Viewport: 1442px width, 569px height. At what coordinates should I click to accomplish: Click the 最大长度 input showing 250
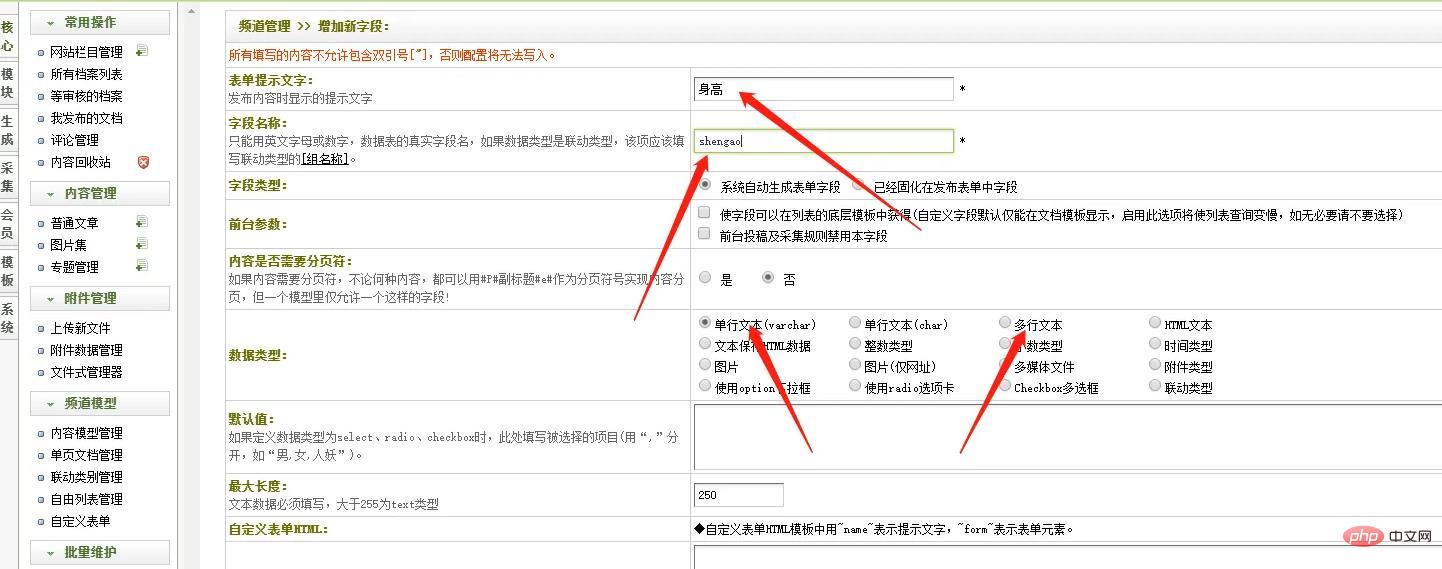pyautogui.click(x=738, y=494)
